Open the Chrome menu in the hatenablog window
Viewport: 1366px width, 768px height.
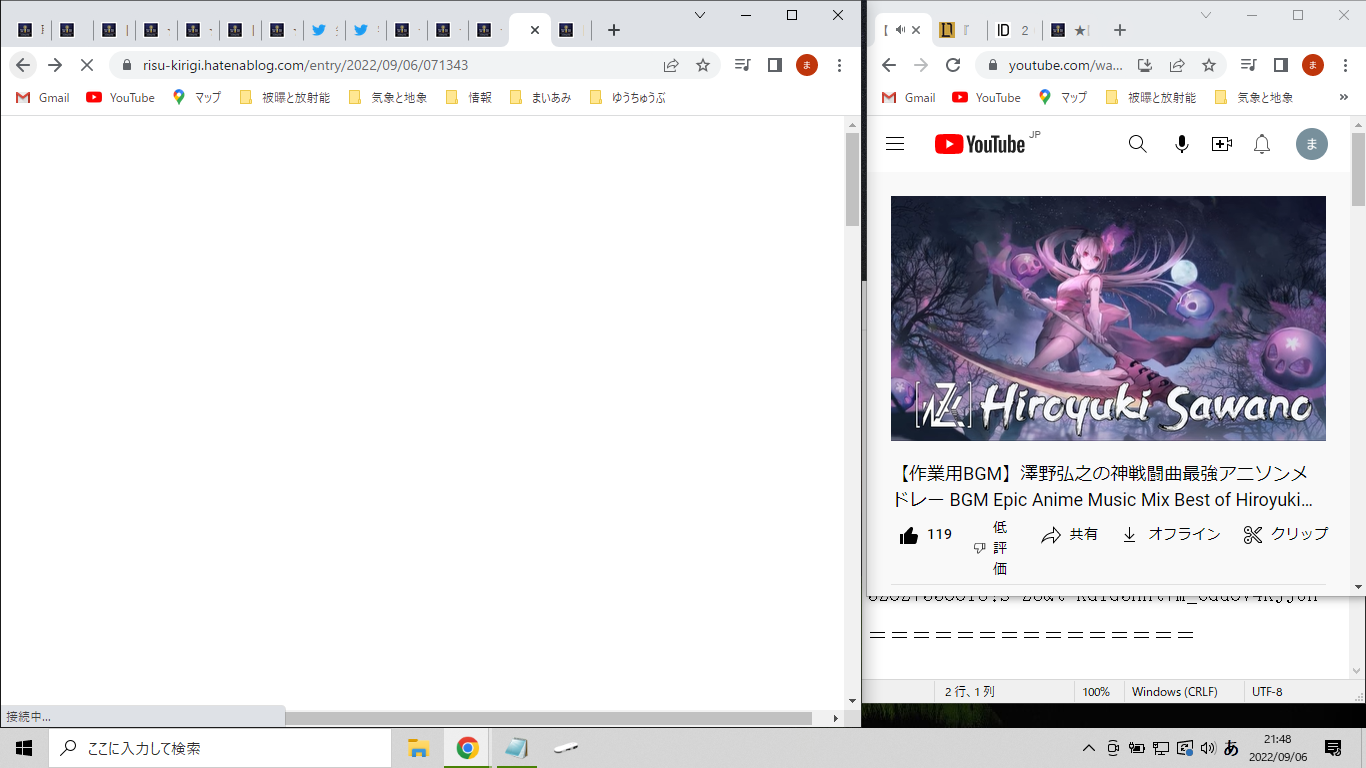click(839, 65)
